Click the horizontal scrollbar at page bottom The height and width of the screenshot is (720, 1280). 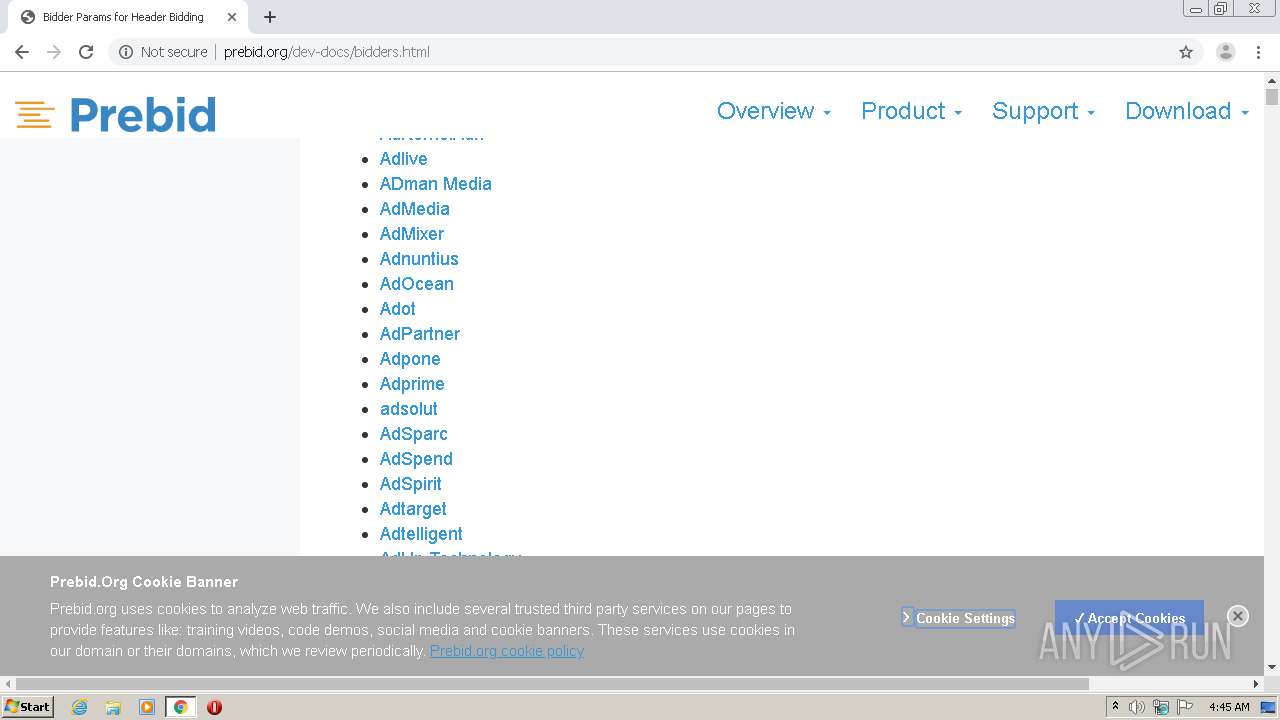point(552,684)
